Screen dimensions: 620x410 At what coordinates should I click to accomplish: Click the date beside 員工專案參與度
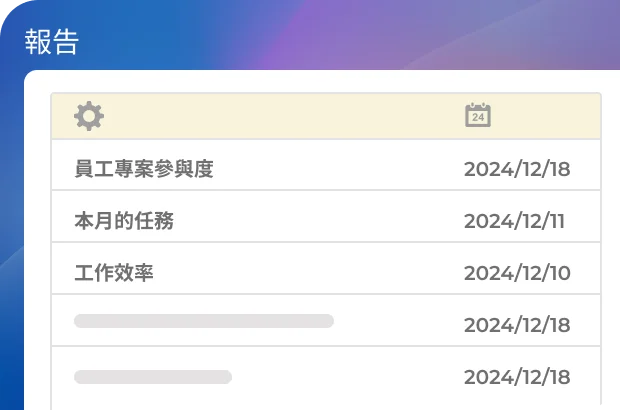click(x=516, y=169)
